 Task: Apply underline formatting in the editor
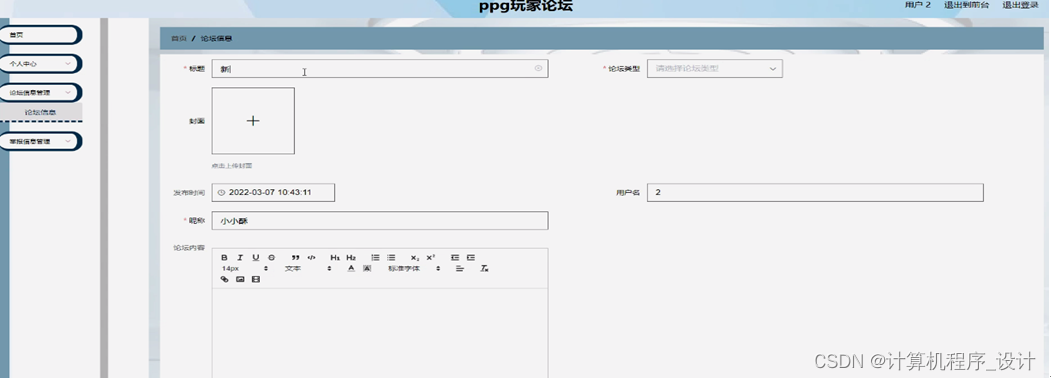(255, 257)
